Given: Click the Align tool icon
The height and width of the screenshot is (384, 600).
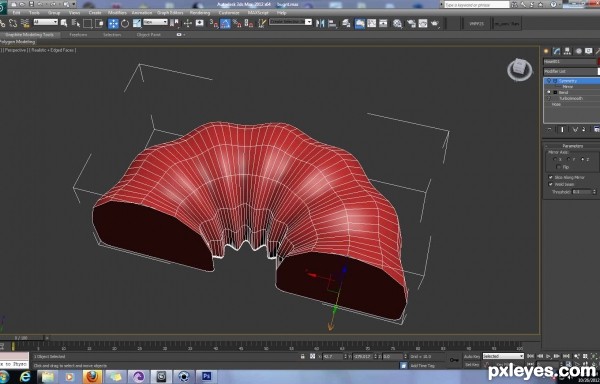Looking at the screenshot, I should (333, 23).
